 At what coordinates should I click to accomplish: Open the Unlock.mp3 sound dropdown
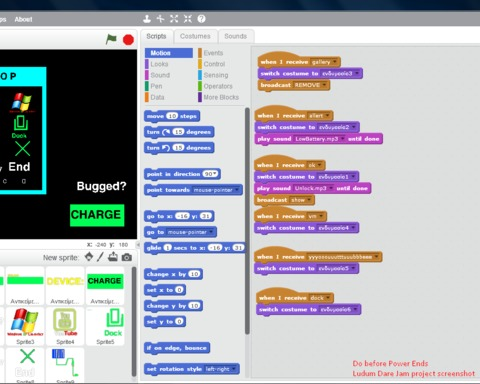coord(331,188)
